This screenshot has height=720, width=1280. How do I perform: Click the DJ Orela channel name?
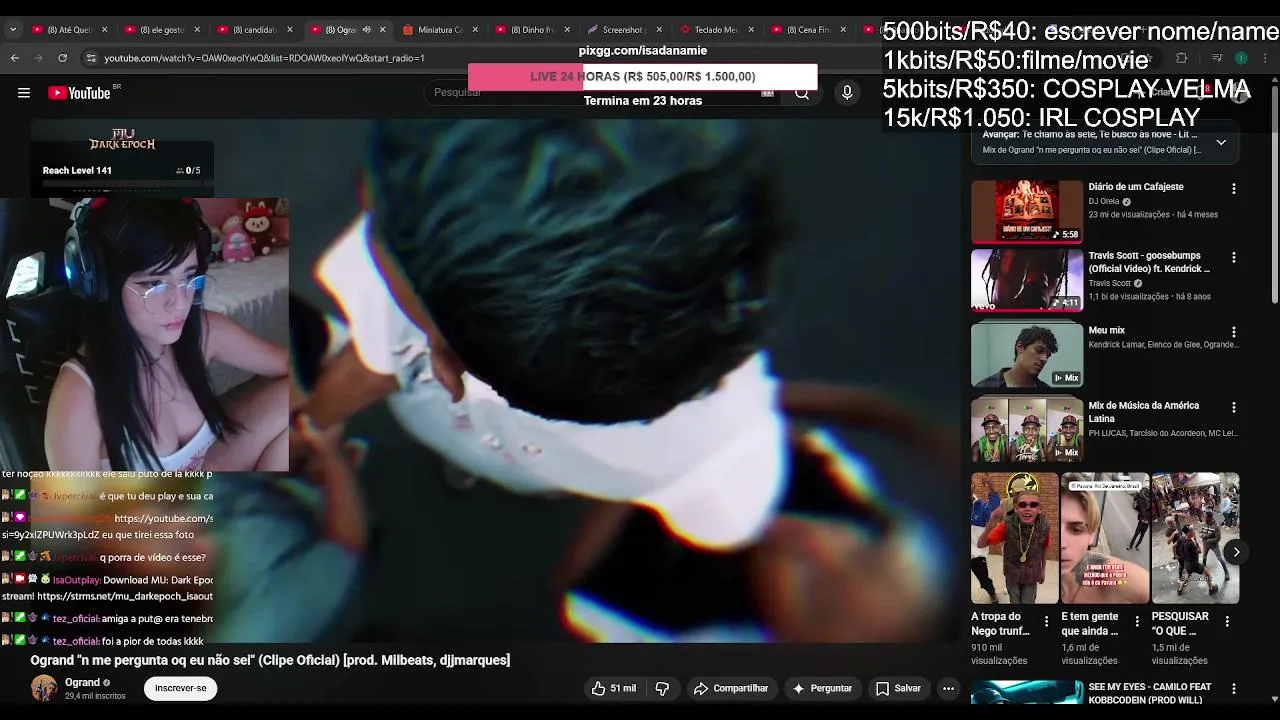click(1104, 201)
